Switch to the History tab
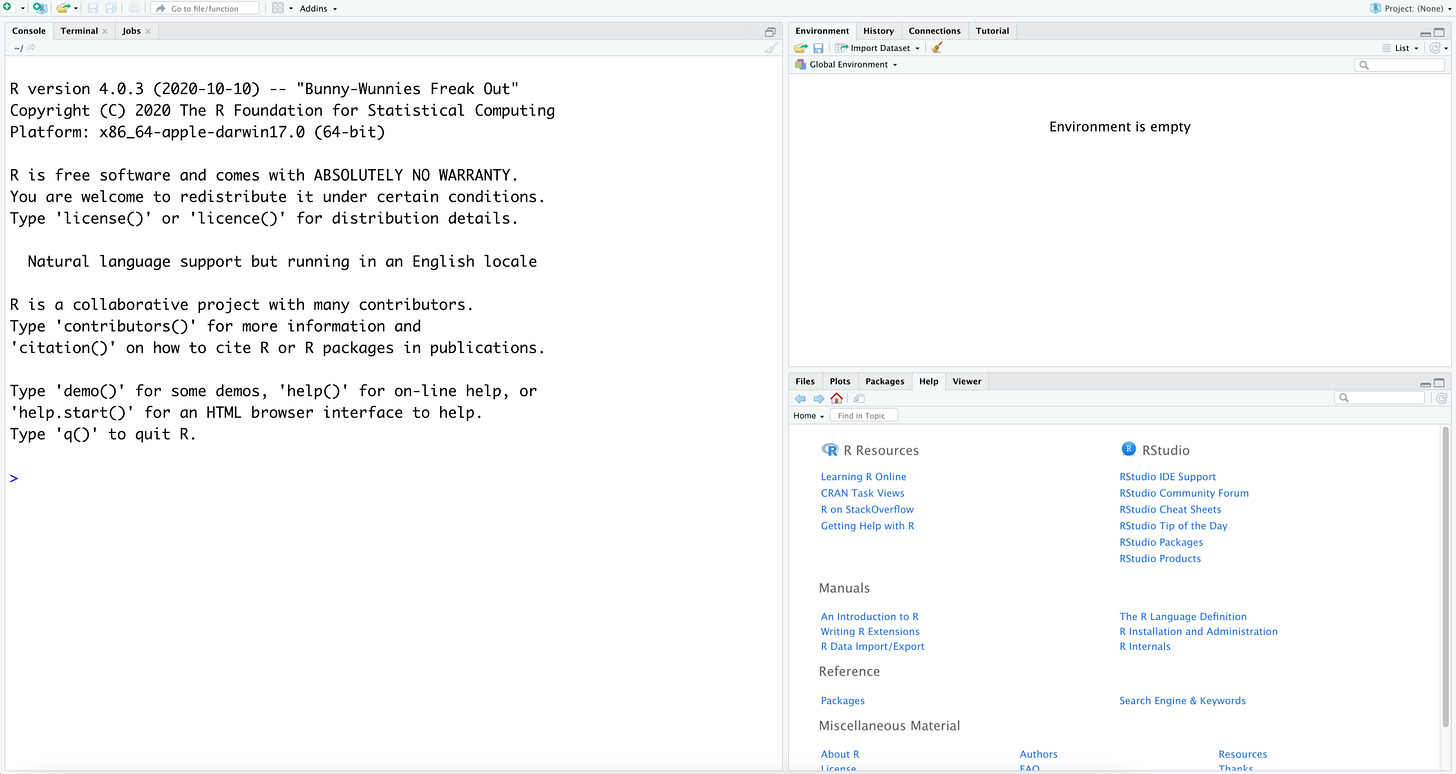Screen dimensions: 1456x774 point(879,31)
